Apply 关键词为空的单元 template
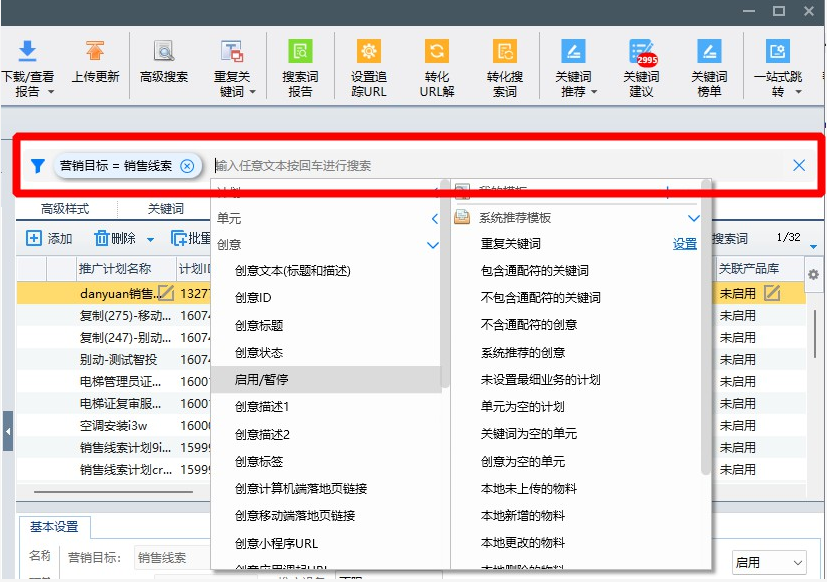The height and width of the screenshot is (582, 827). [x=528, y=434]
